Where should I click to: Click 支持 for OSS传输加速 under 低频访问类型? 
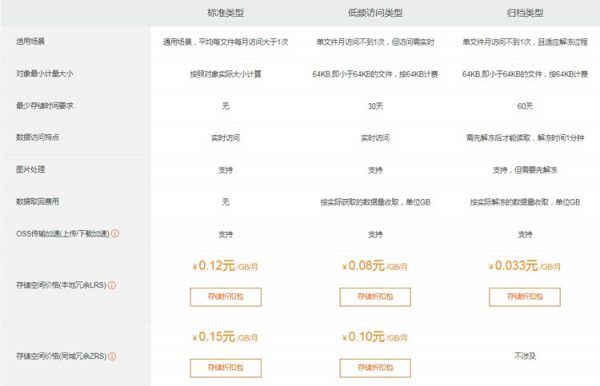click(375, 234)
